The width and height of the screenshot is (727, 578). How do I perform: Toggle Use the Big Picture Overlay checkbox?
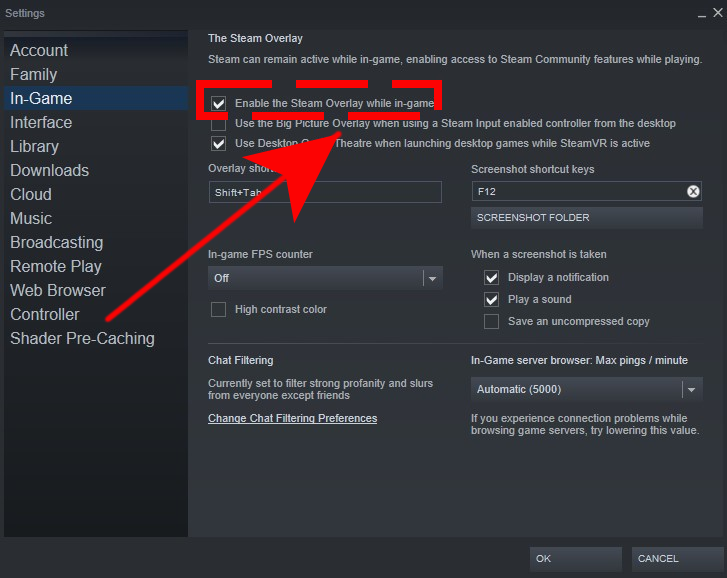point(218,123)
